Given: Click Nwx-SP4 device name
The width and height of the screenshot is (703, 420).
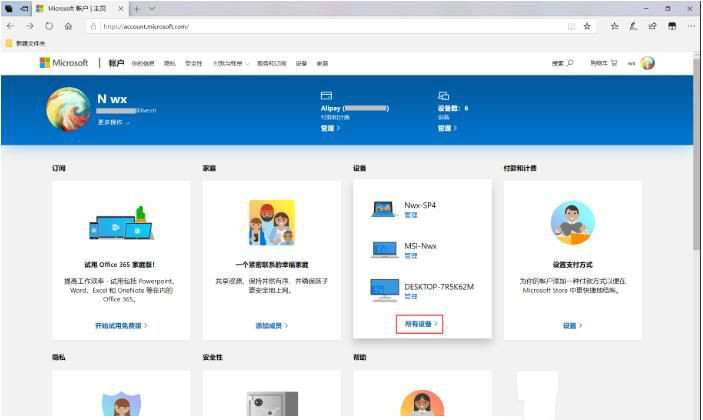Looking at the screenshot, I should [x=420, y=205].
